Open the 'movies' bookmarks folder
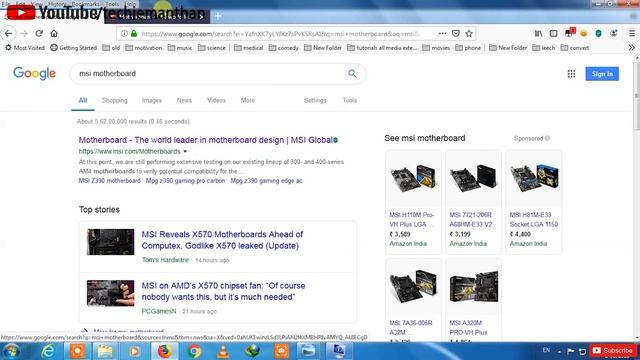This screenshot has width=640, height=360. [436, 48]
